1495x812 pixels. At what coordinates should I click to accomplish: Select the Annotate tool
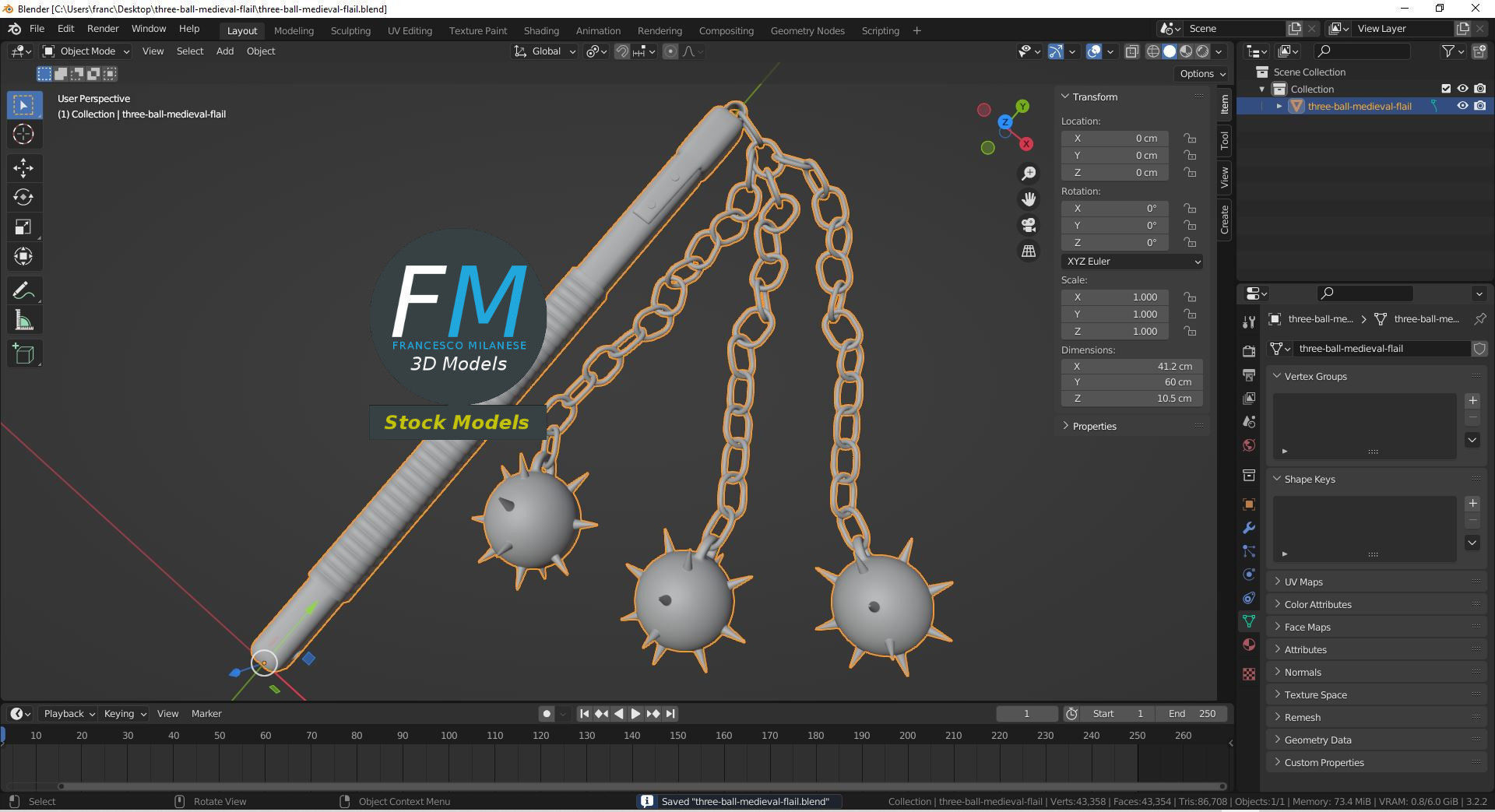pos(24,289)
